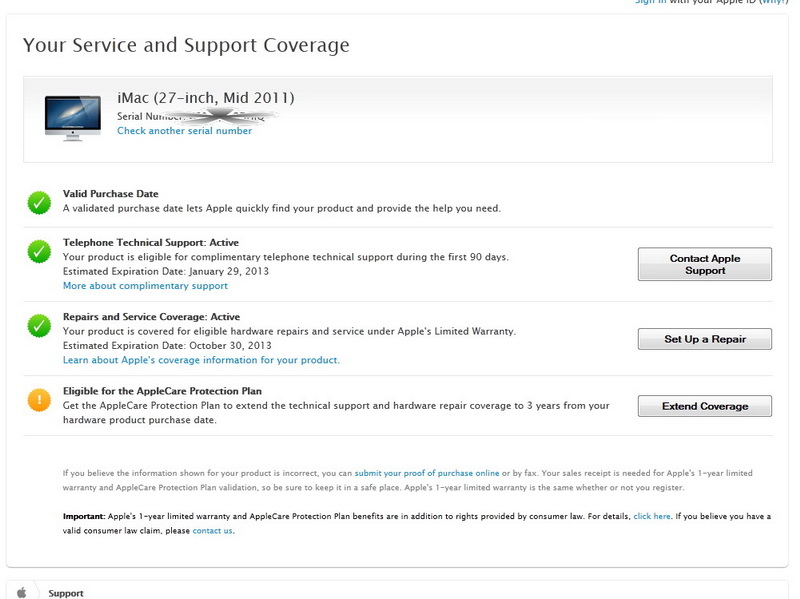This screenshot has height=599, width=800.
Task: Click the iMac product thumbnail image
Action: tap(72, 118)
